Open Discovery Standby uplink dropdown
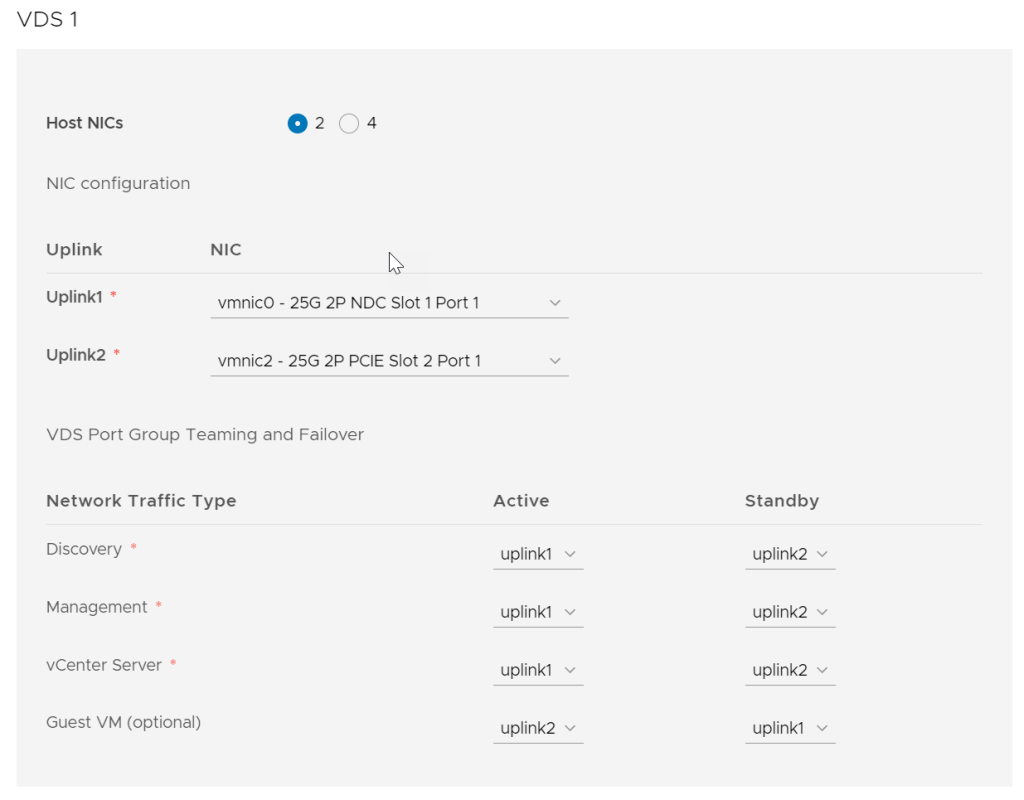Screen dimensions: 1024x800 point(789,554)
